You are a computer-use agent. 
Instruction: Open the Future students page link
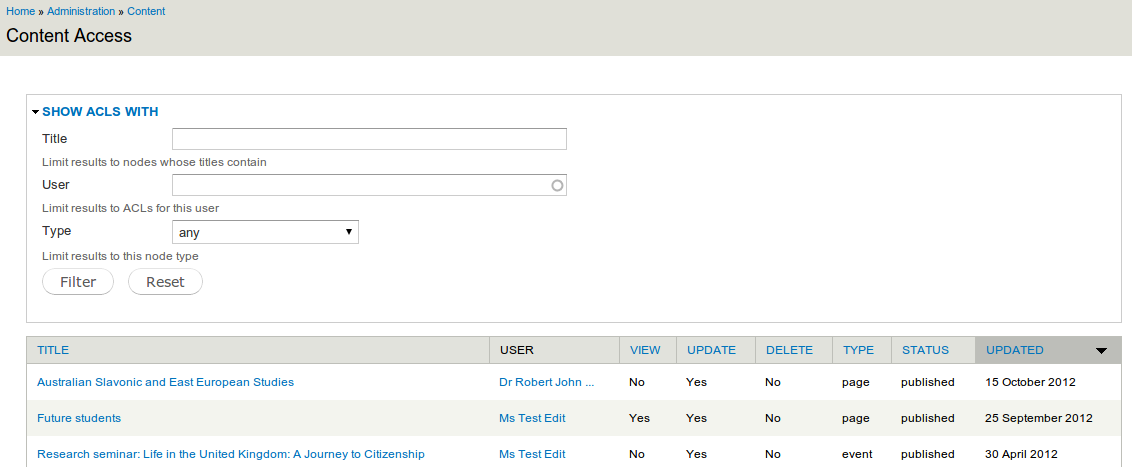coord(79,418)
